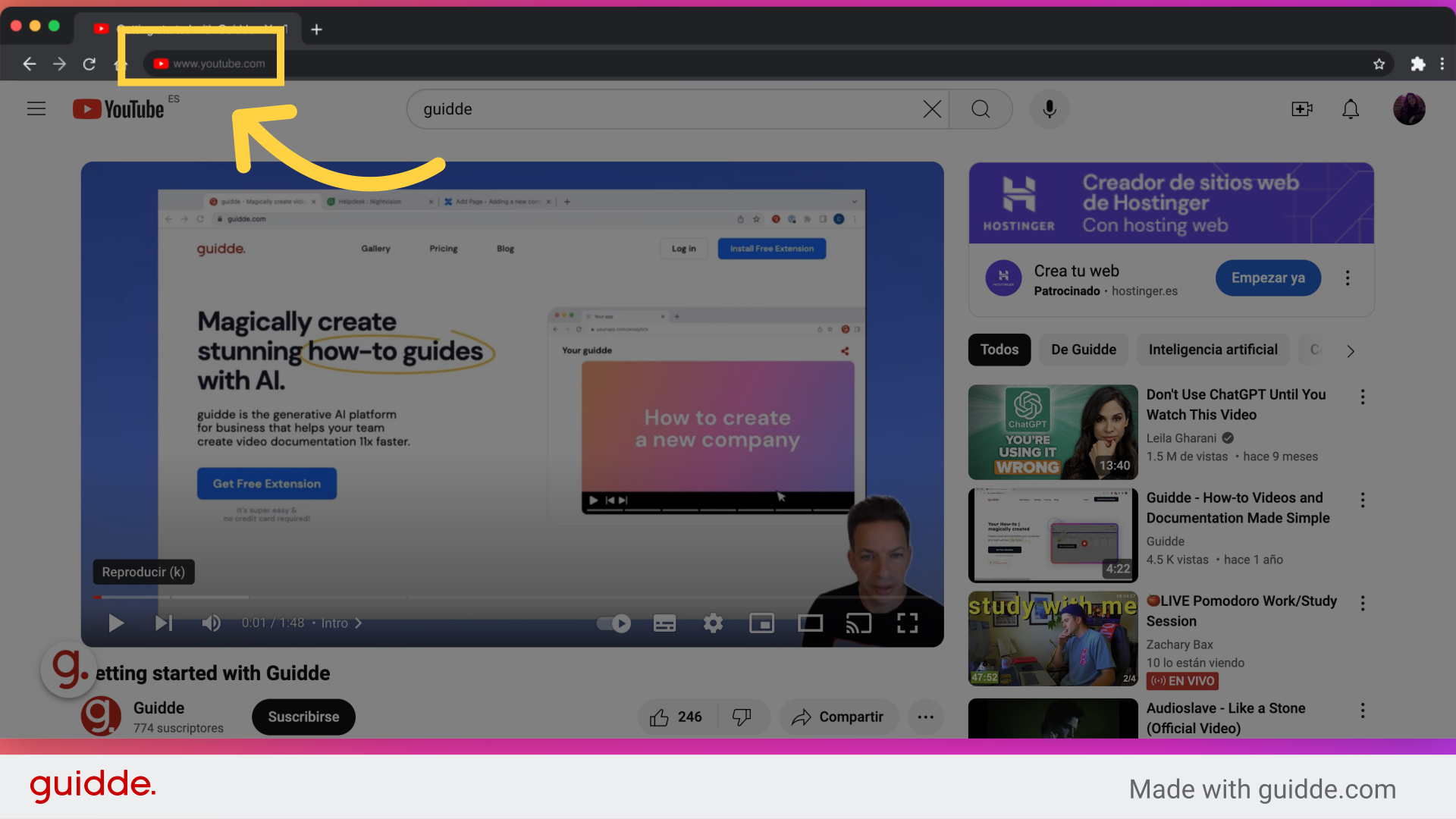Open the account avatar menu

coord(1409,109)
